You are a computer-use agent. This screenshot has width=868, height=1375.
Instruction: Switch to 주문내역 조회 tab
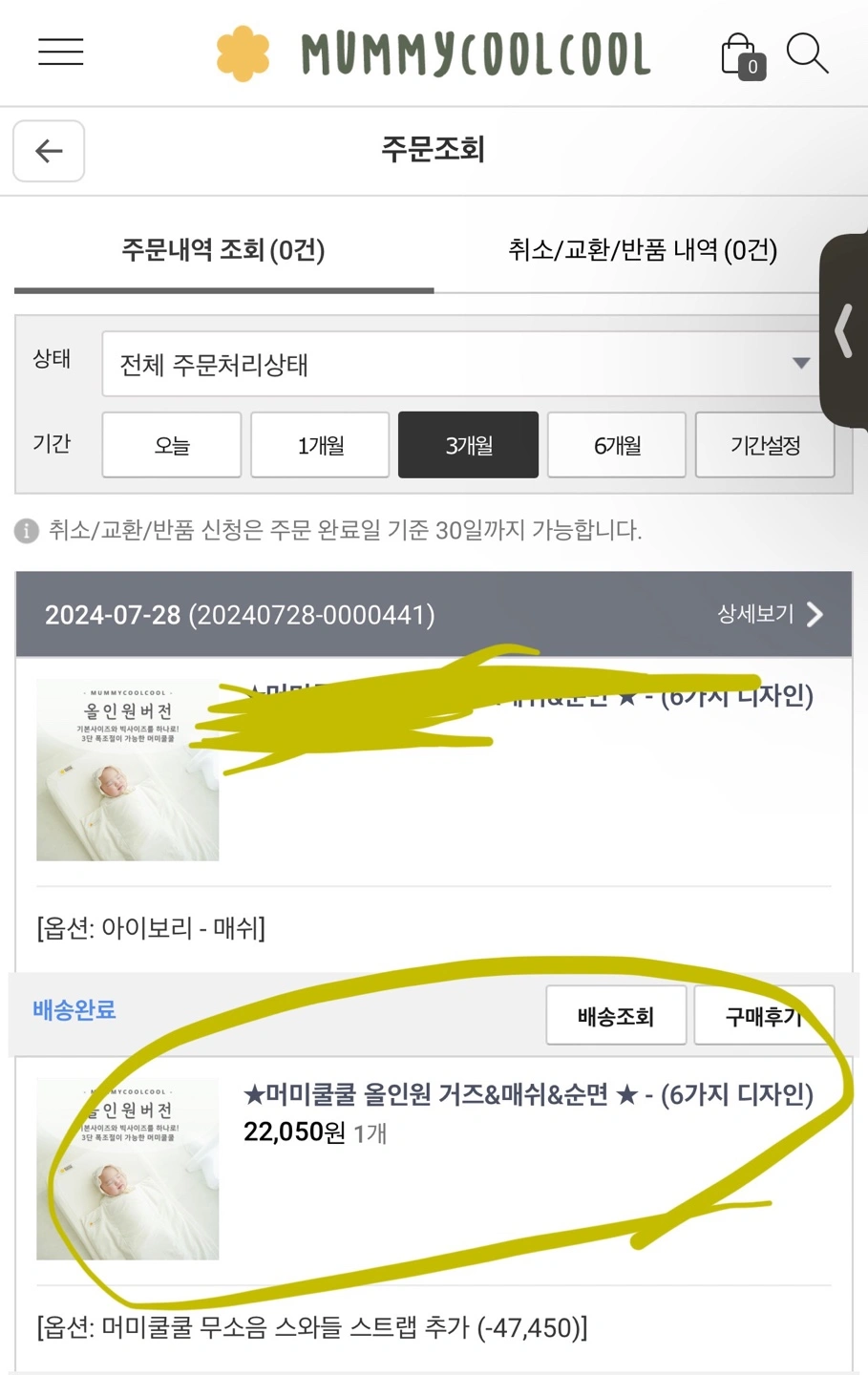223,250
